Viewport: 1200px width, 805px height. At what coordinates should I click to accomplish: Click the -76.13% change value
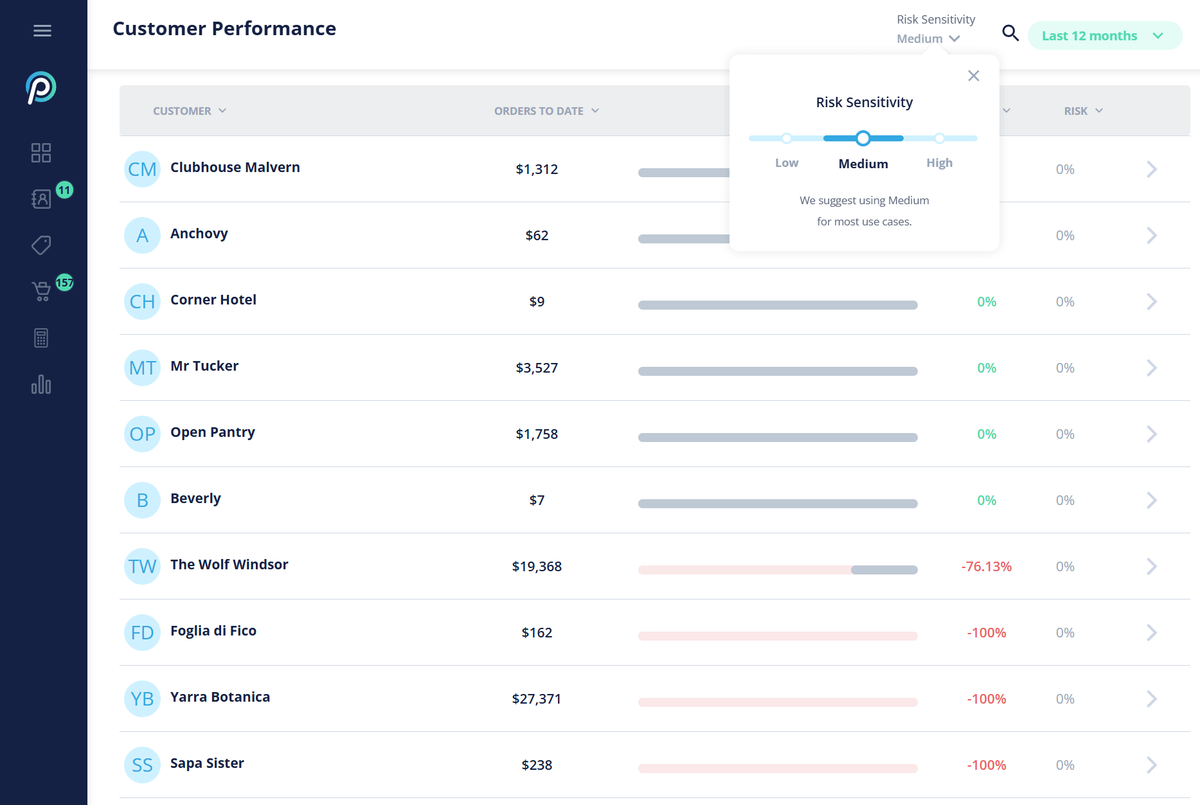[x=986, y=566]
